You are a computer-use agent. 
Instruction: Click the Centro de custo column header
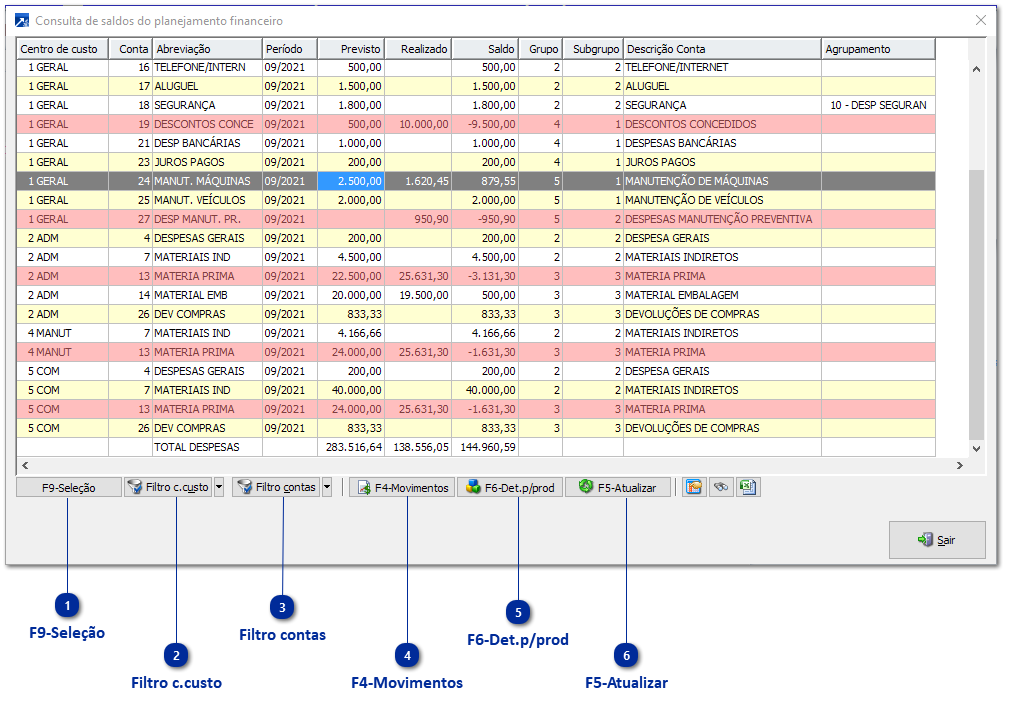pos(59,48)
